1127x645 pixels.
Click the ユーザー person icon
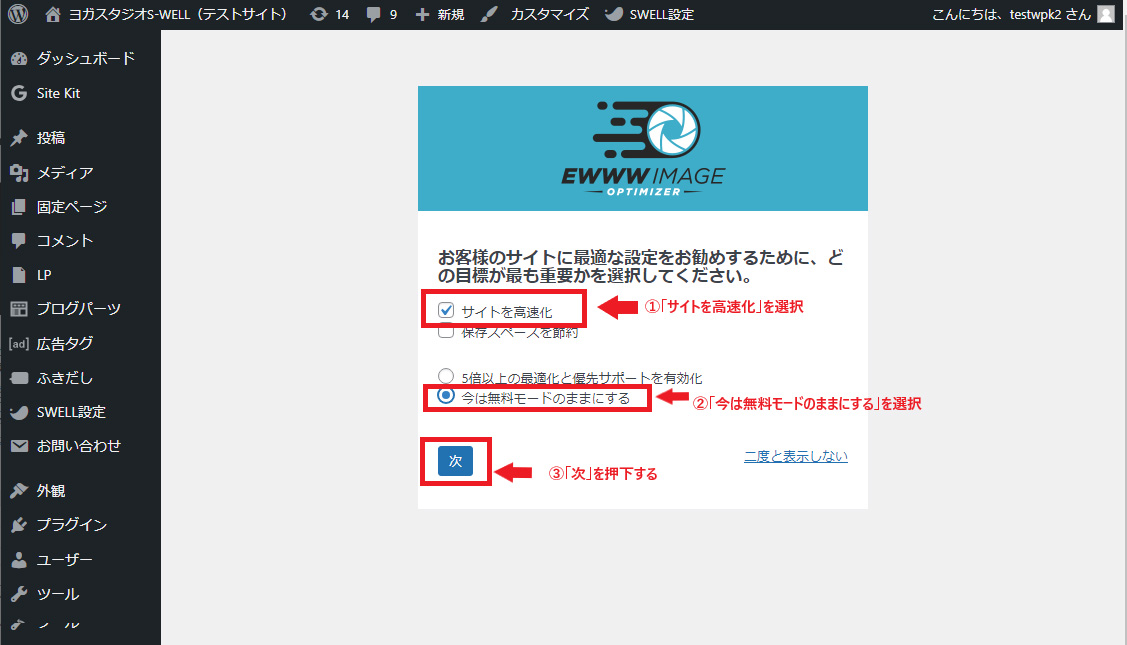[19, 559]
